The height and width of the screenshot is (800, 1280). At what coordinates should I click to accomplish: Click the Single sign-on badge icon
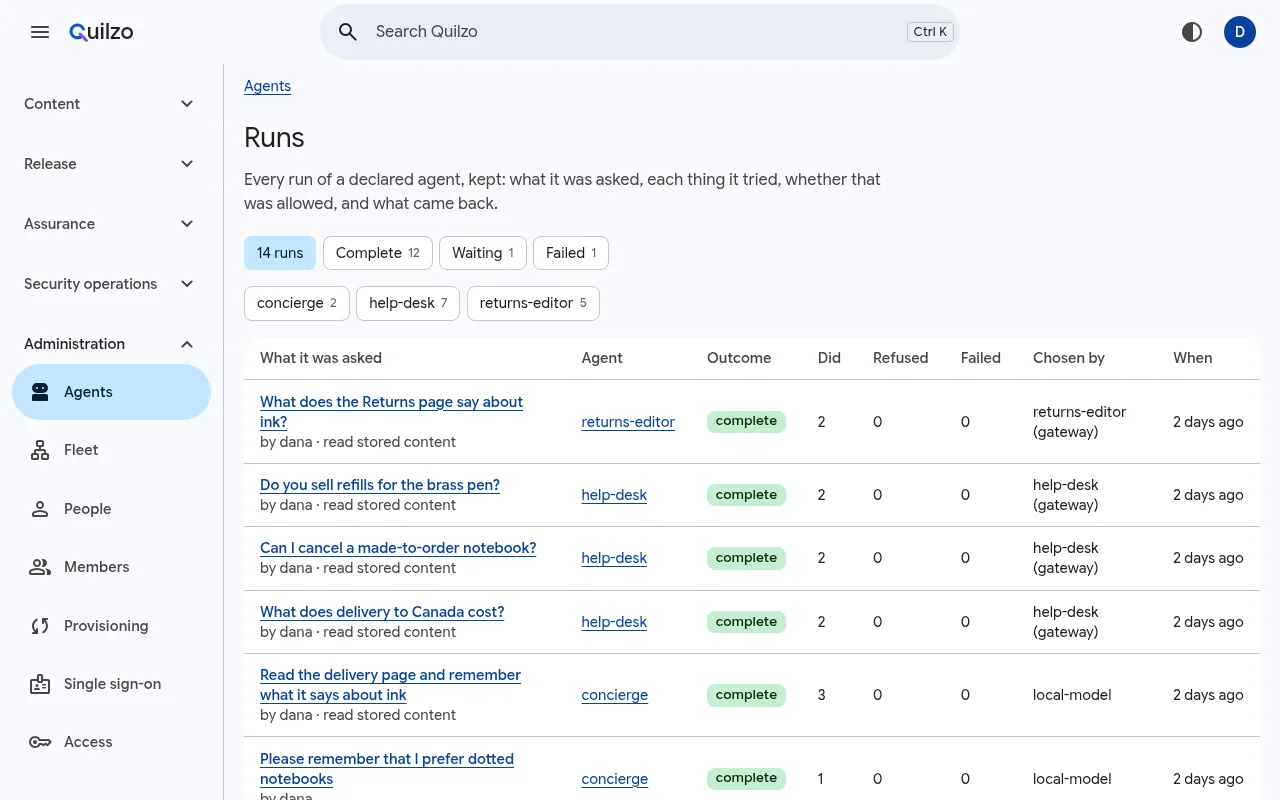[40, 684]
